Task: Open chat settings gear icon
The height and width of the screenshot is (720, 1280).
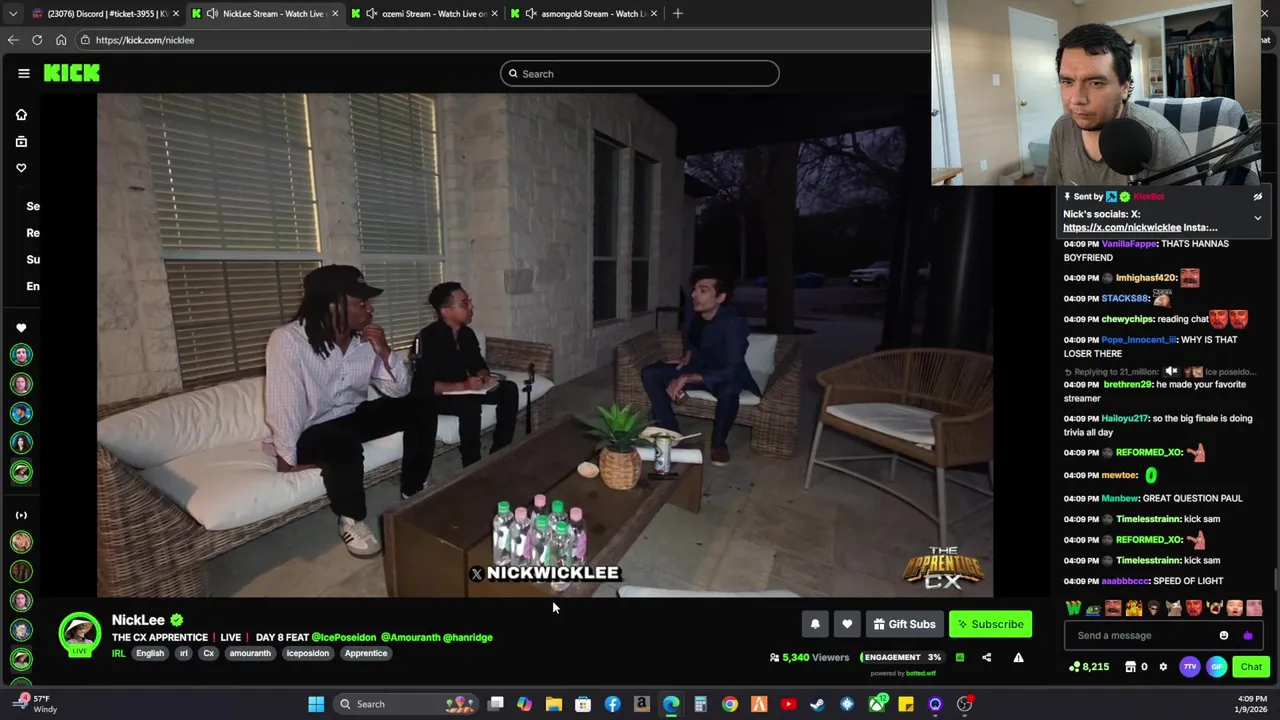Action: 1163,667
